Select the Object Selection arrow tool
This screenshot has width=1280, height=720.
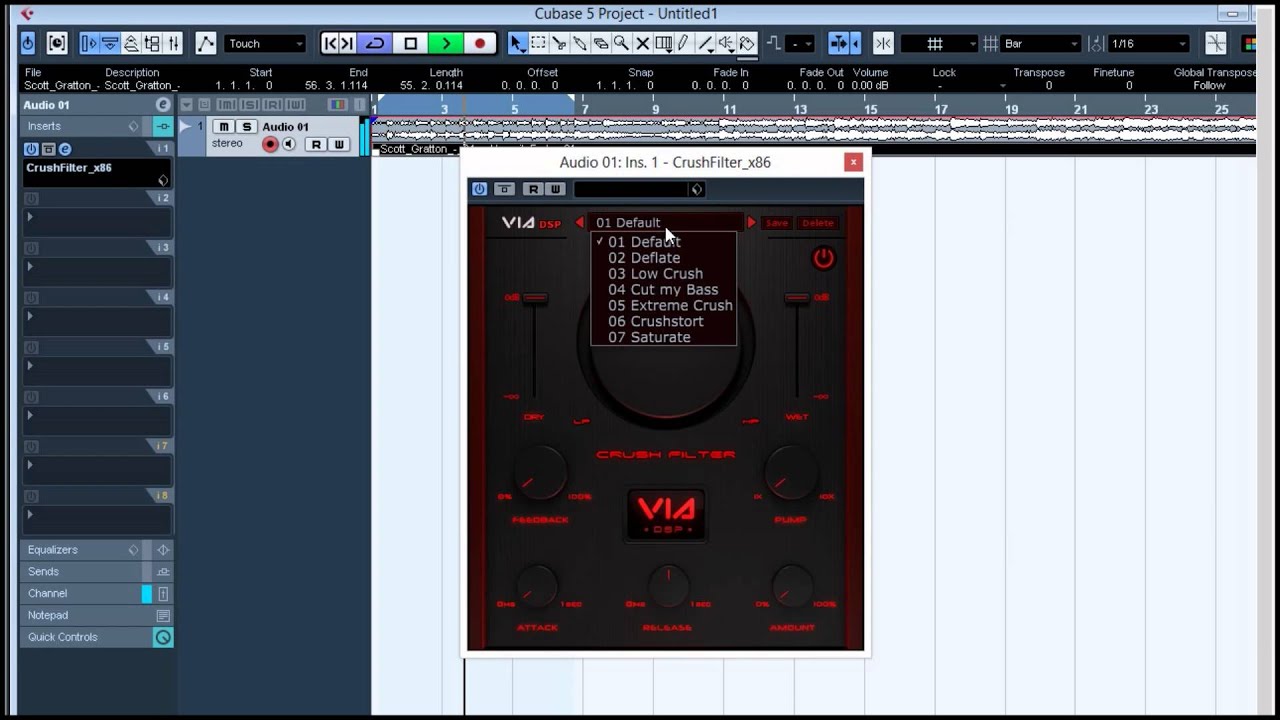coord(516,44)
